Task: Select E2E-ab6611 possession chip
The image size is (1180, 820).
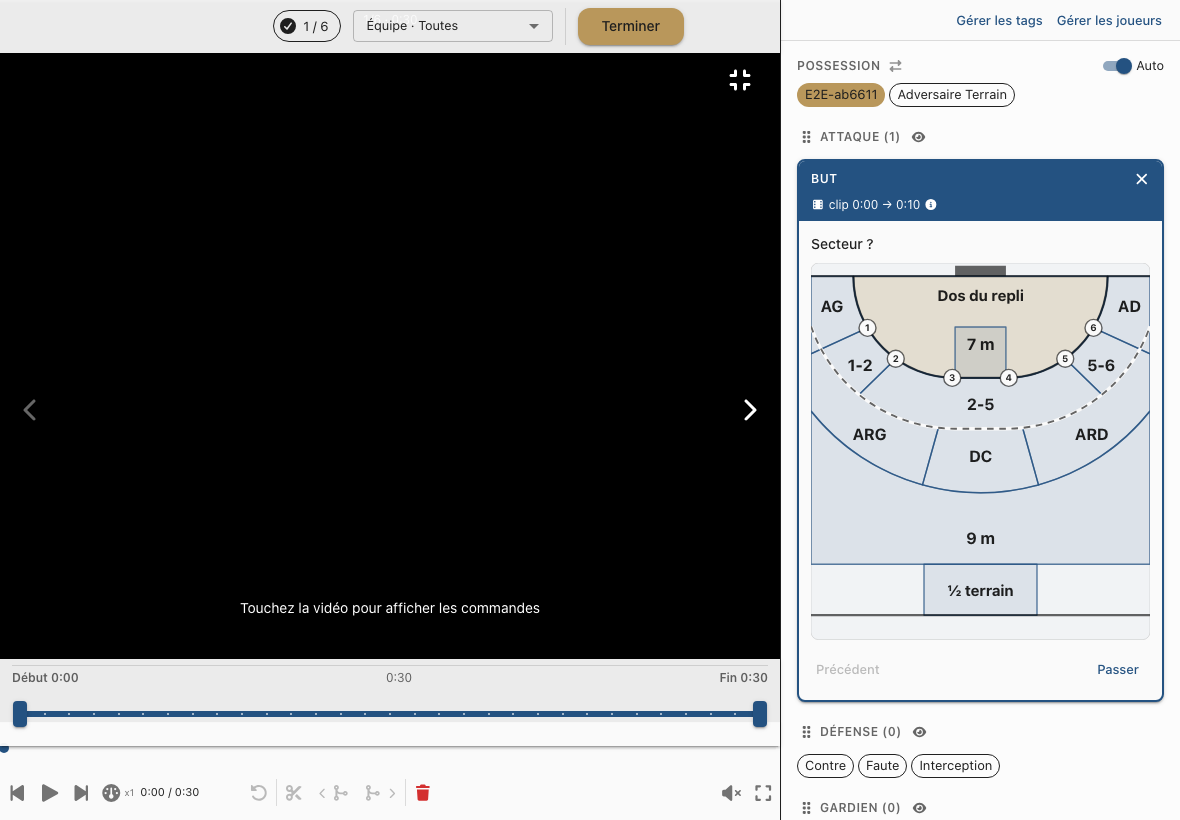Action: click(841, 95)
